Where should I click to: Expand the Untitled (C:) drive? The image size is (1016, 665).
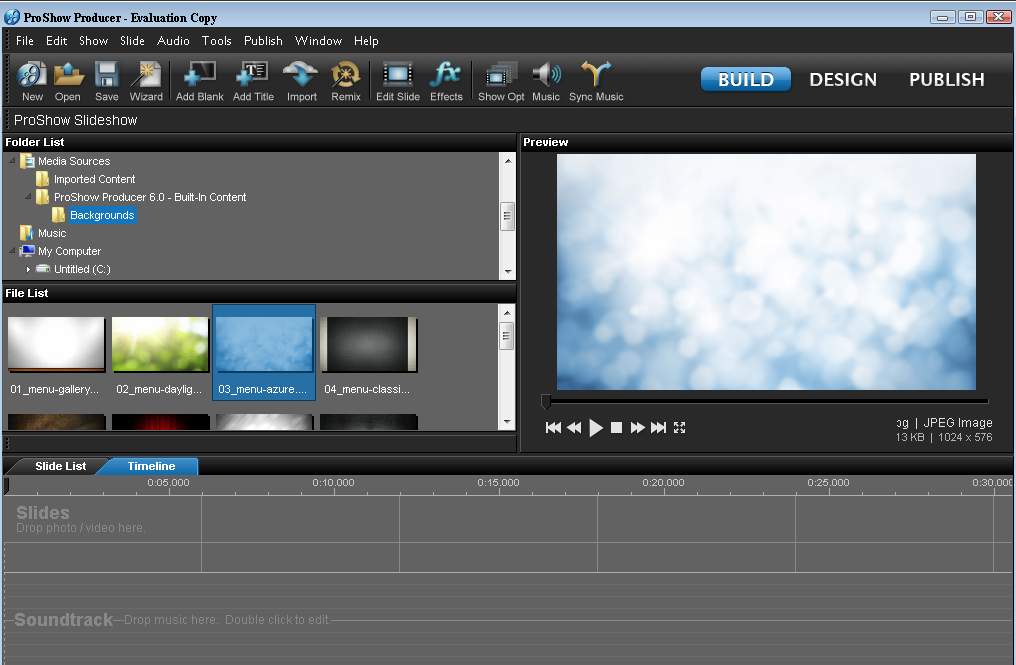(x=29, y=269)
